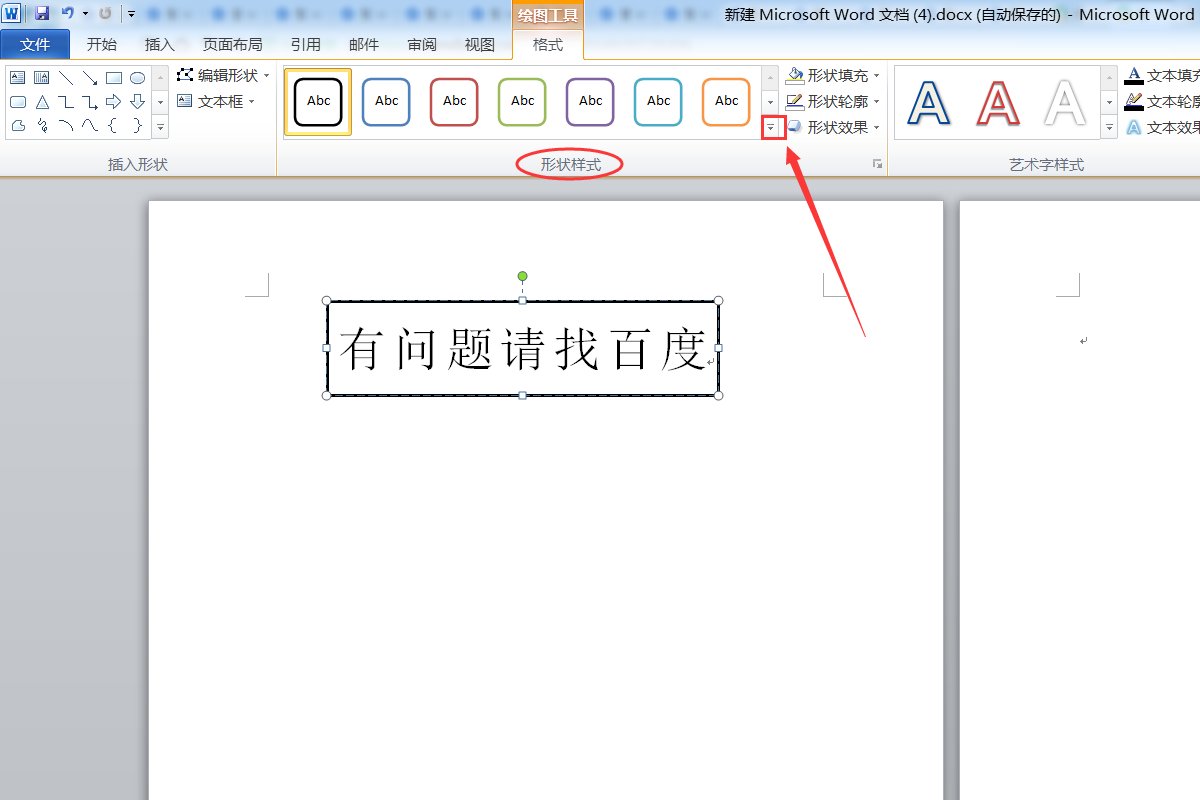Open the 形状轮廓 outline menu
Image resolution: width=1200 pixels, height=800 pixels.
pos(833,101)
